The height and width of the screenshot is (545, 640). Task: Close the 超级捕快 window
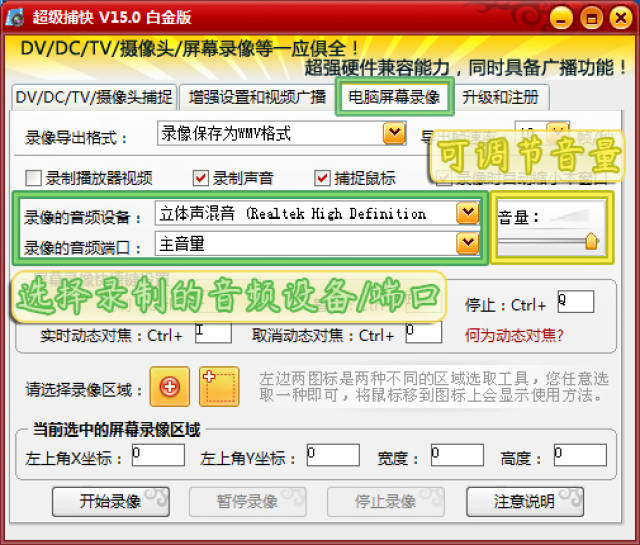[x=621, y=18]
